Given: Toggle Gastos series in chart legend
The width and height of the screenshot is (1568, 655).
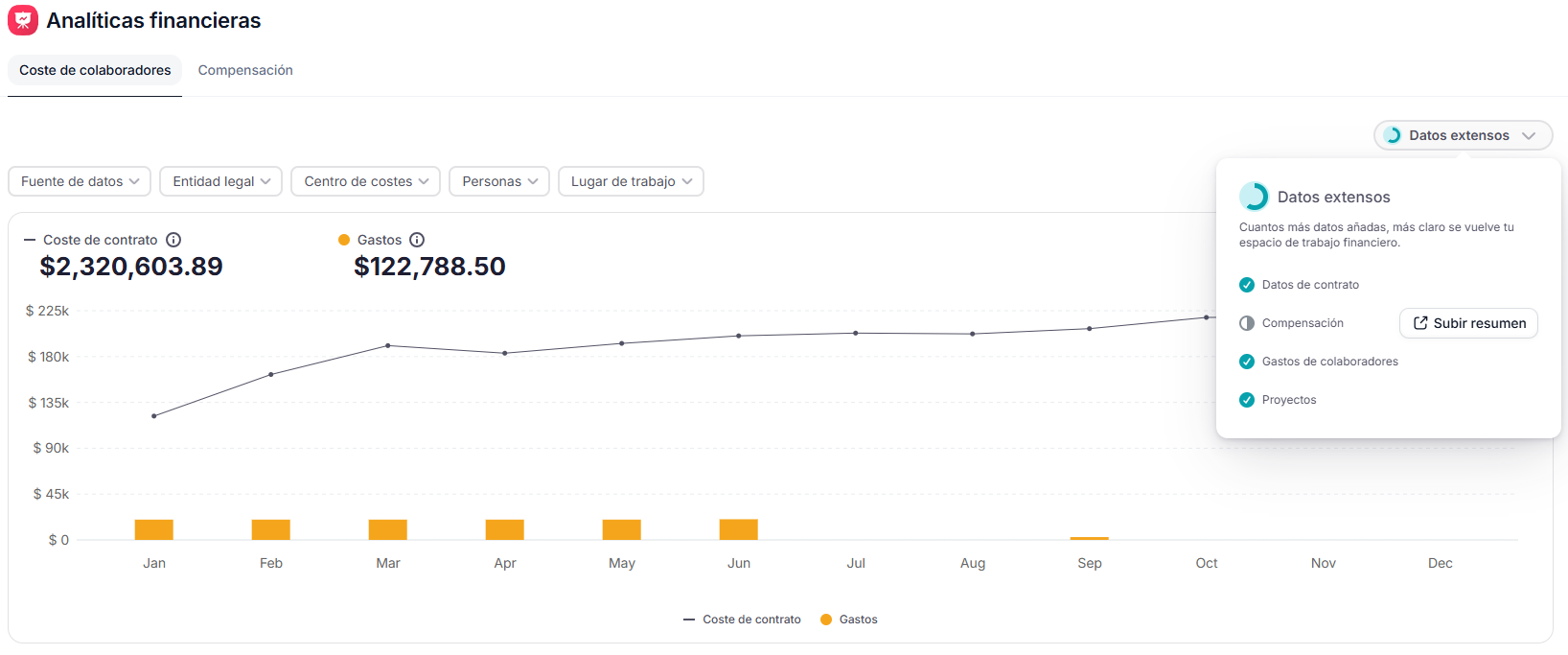Looking at the screenshot, I should point(849,620).
